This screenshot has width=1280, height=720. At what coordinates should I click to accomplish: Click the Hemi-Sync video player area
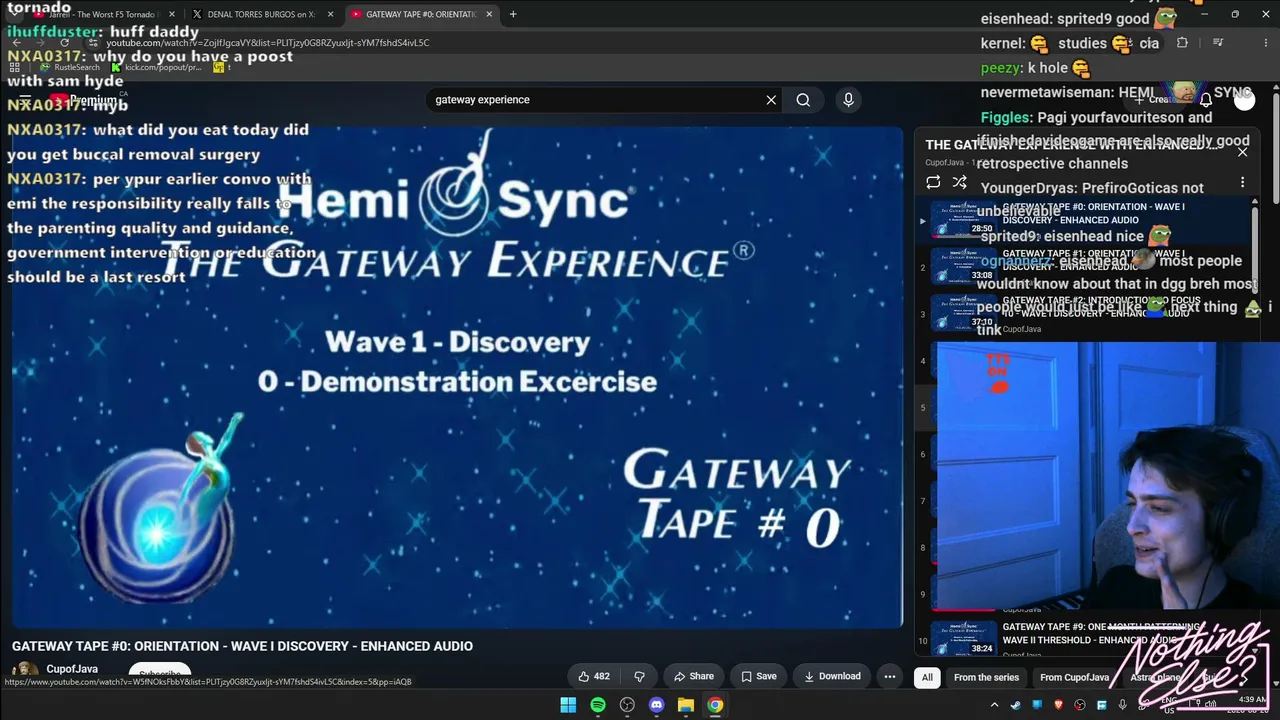click(x=457, y=377)
